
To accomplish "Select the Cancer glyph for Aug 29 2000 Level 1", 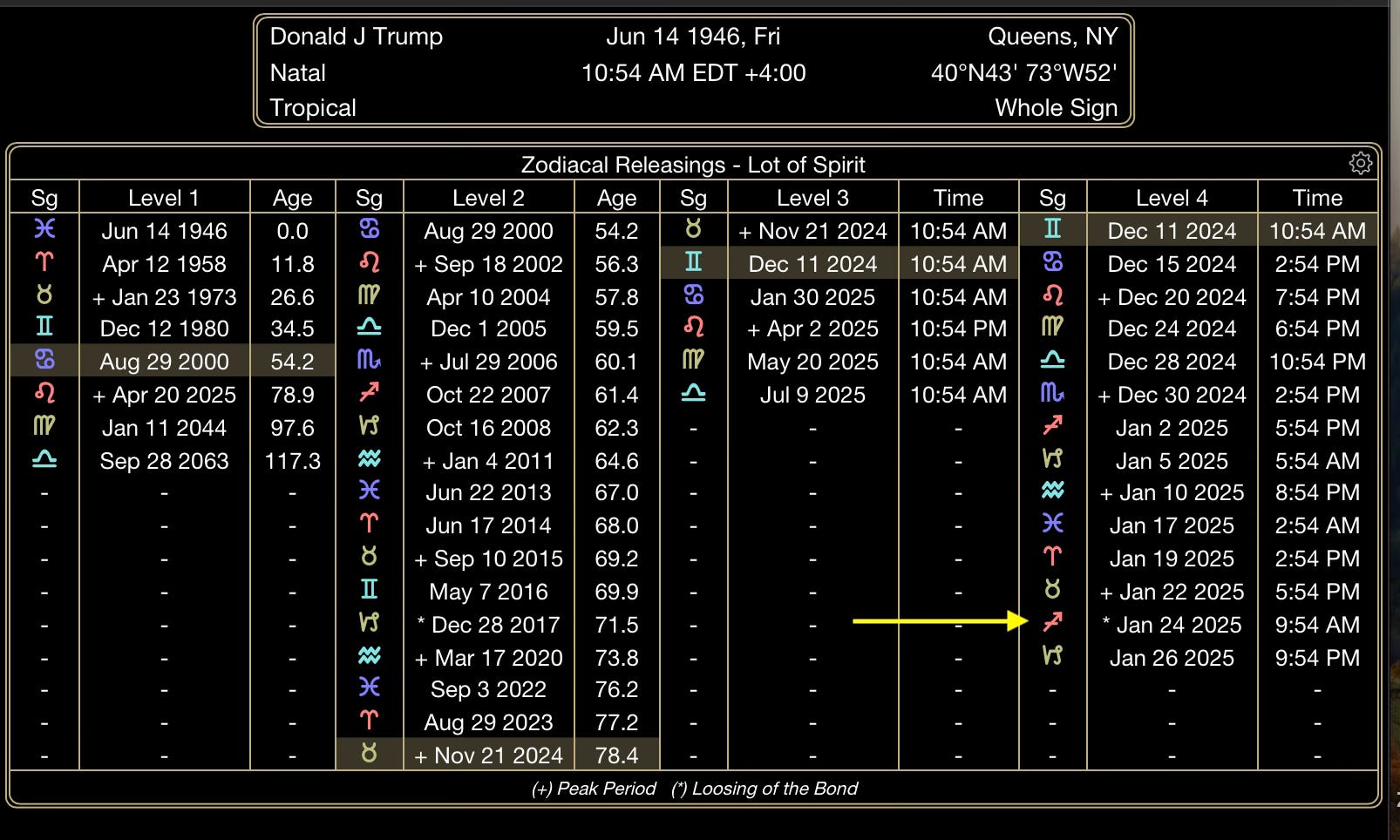I will point(44,360).
